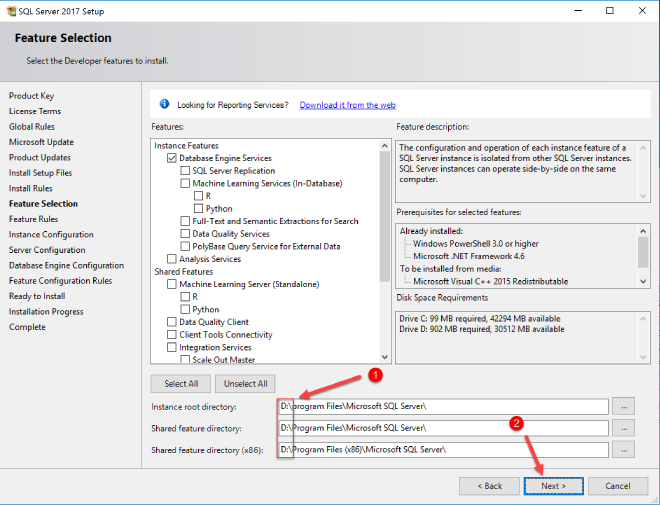Browse for the instance root directory
The height and width of the screenshot is (505, 660).
tap(625, 406)
